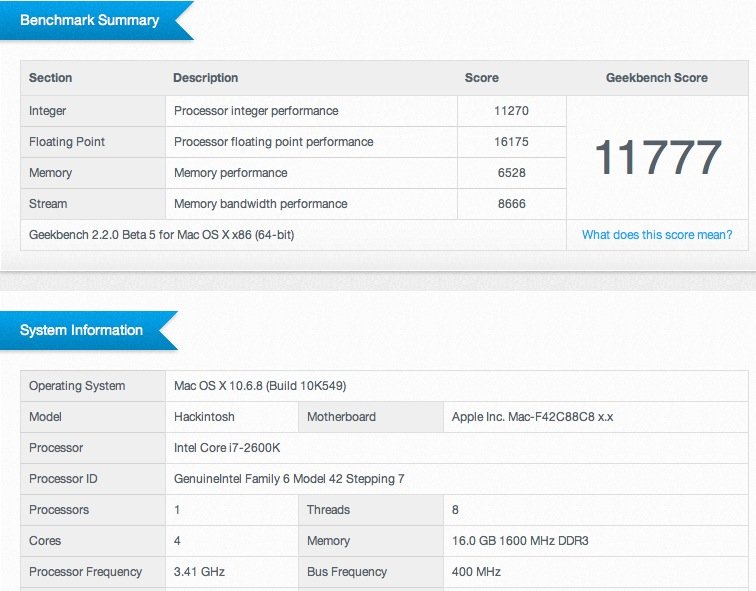Click the Threads value 8

click(455, 510)
